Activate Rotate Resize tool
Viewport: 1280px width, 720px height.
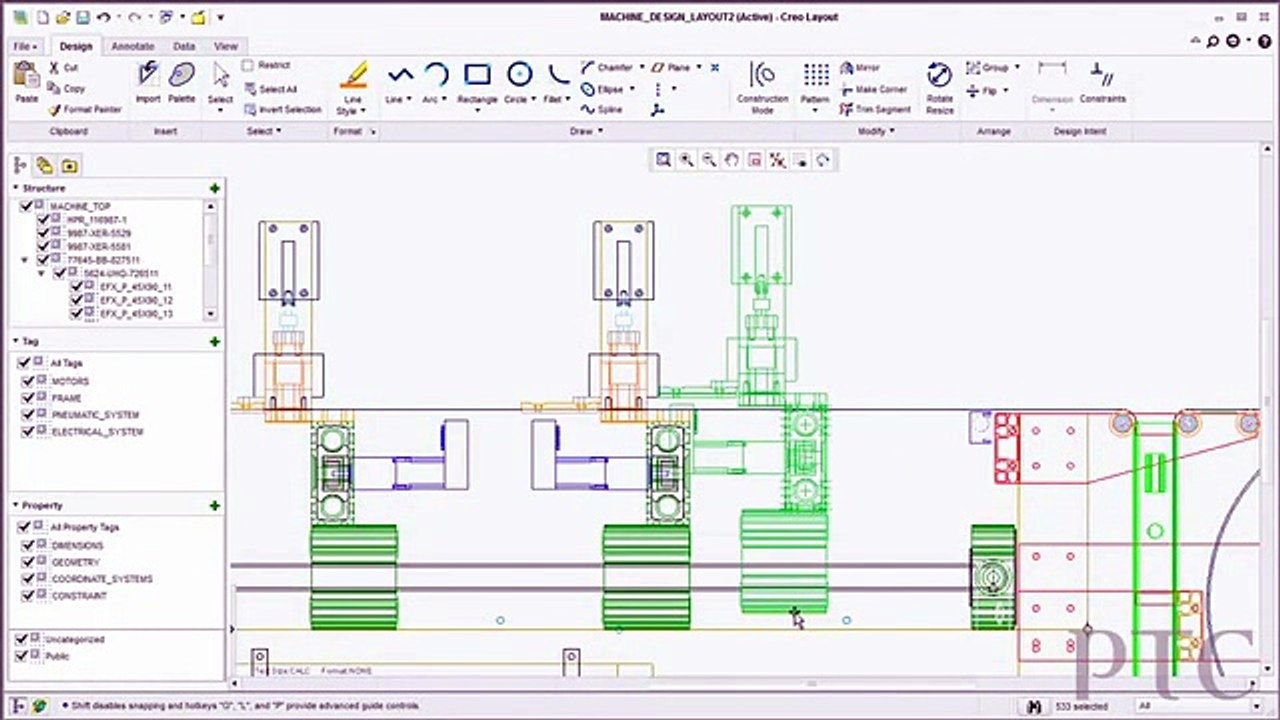[x=939, y=87]
